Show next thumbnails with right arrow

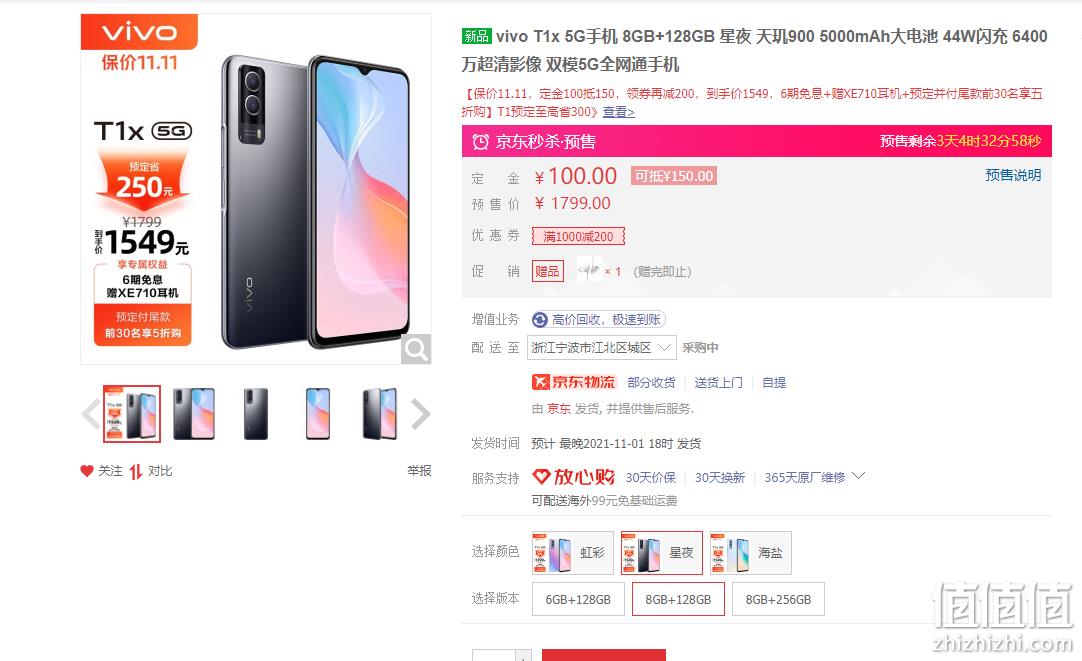420,414
